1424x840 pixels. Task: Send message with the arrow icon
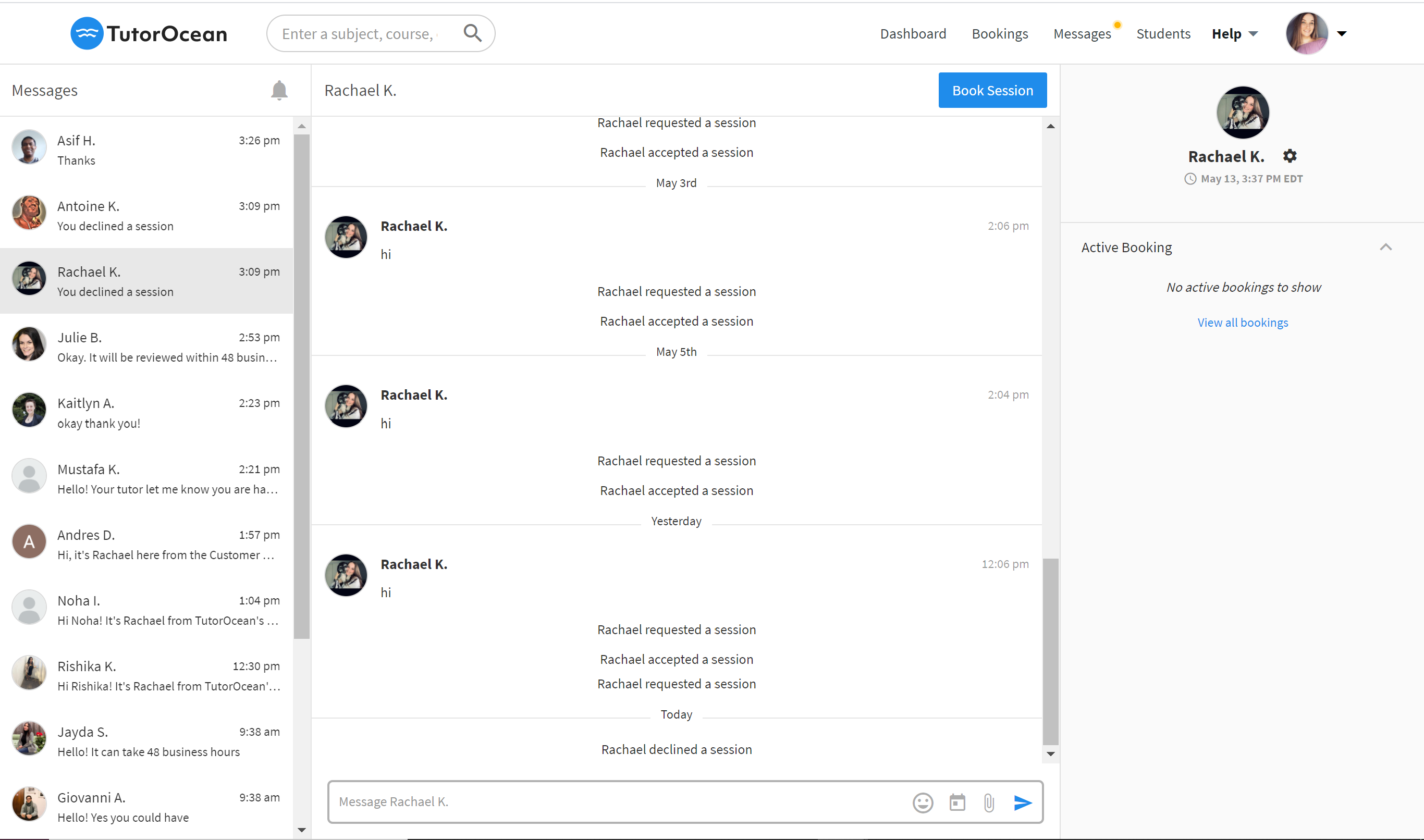(x=1023, y=802)
